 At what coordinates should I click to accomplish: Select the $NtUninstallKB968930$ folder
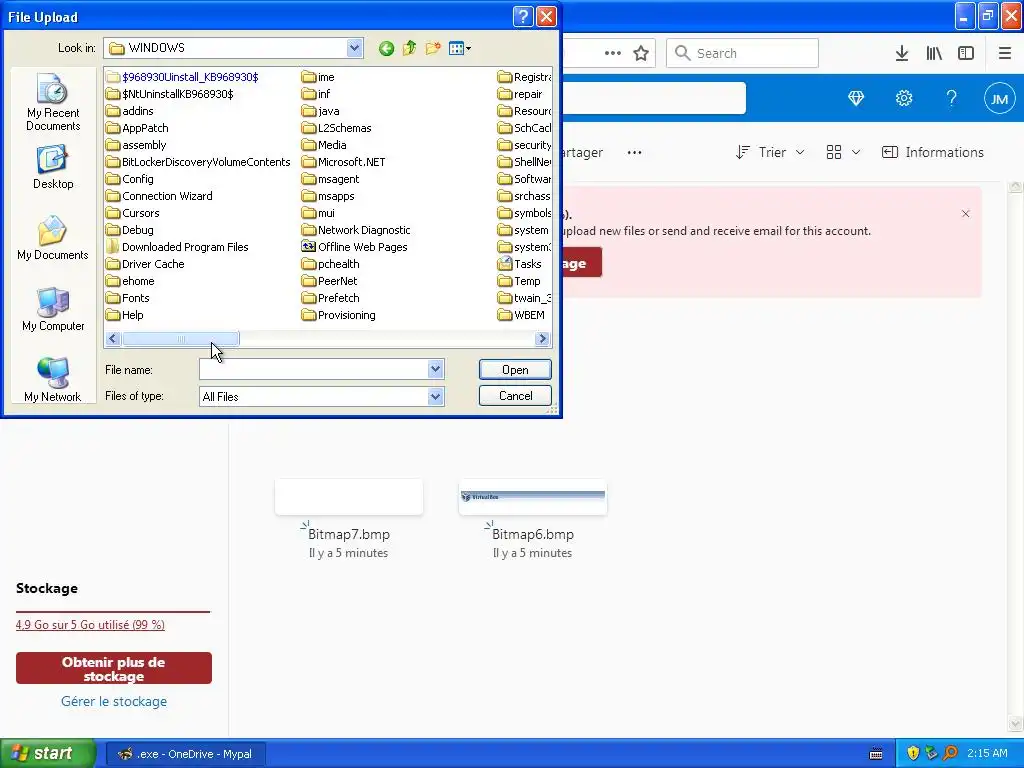[x=170, y=94]
